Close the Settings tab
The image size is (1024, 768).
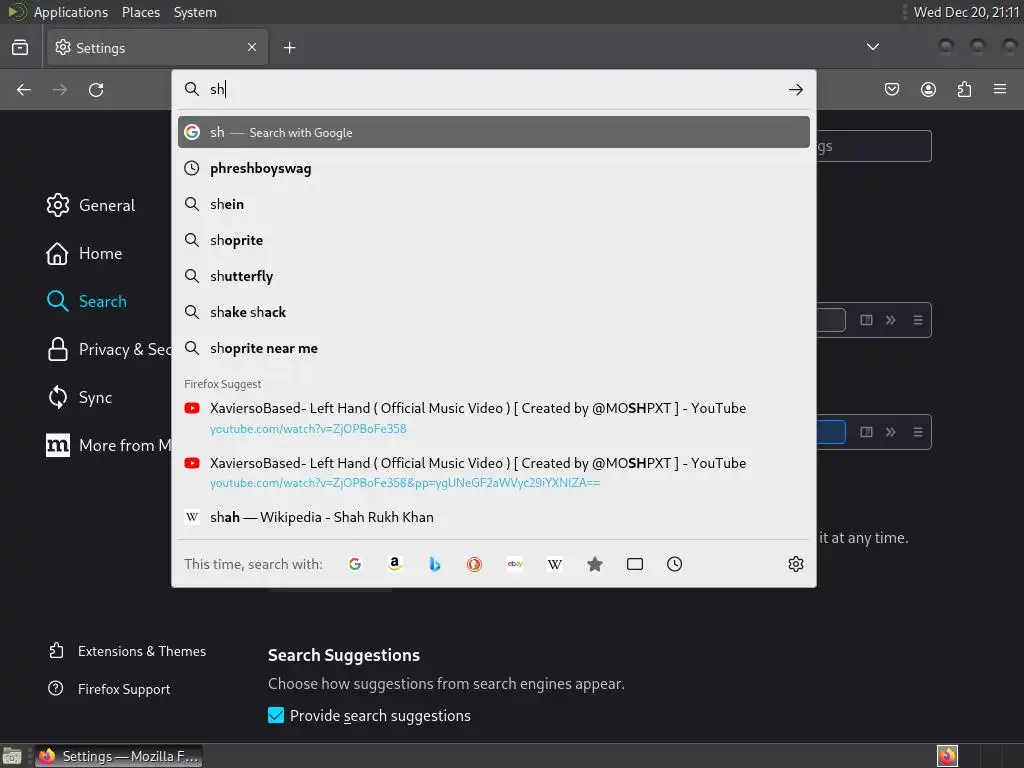coord(252,47)
